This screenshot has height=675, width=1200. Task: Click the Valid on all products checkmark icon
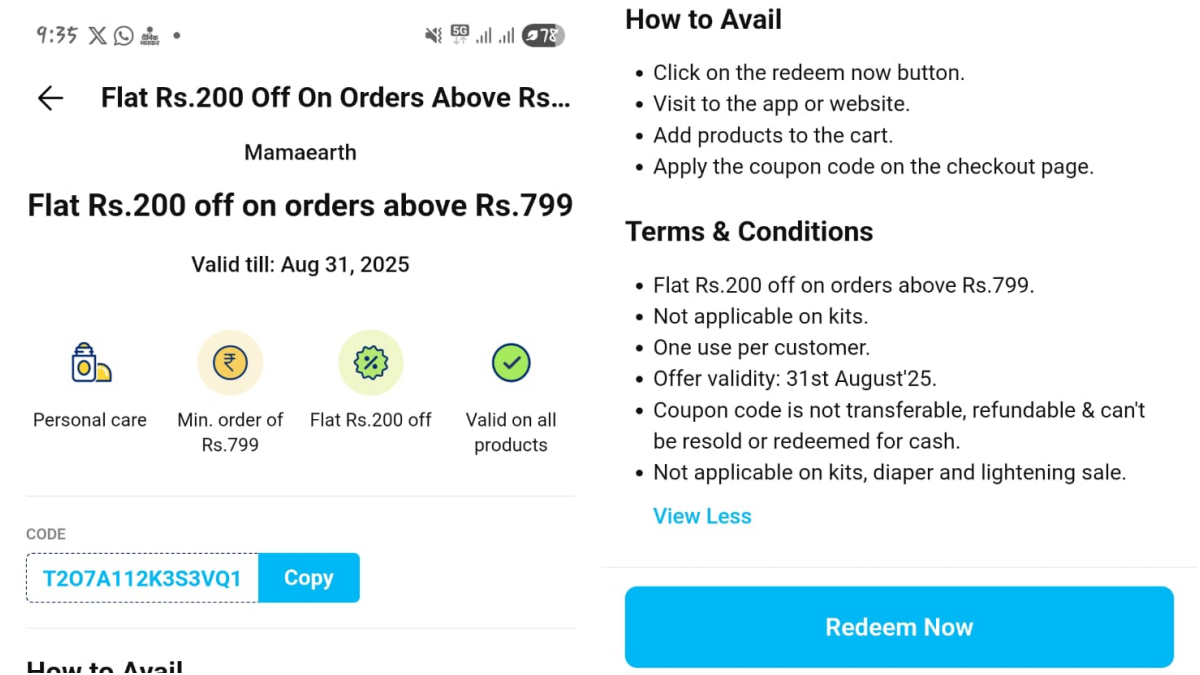510,362
